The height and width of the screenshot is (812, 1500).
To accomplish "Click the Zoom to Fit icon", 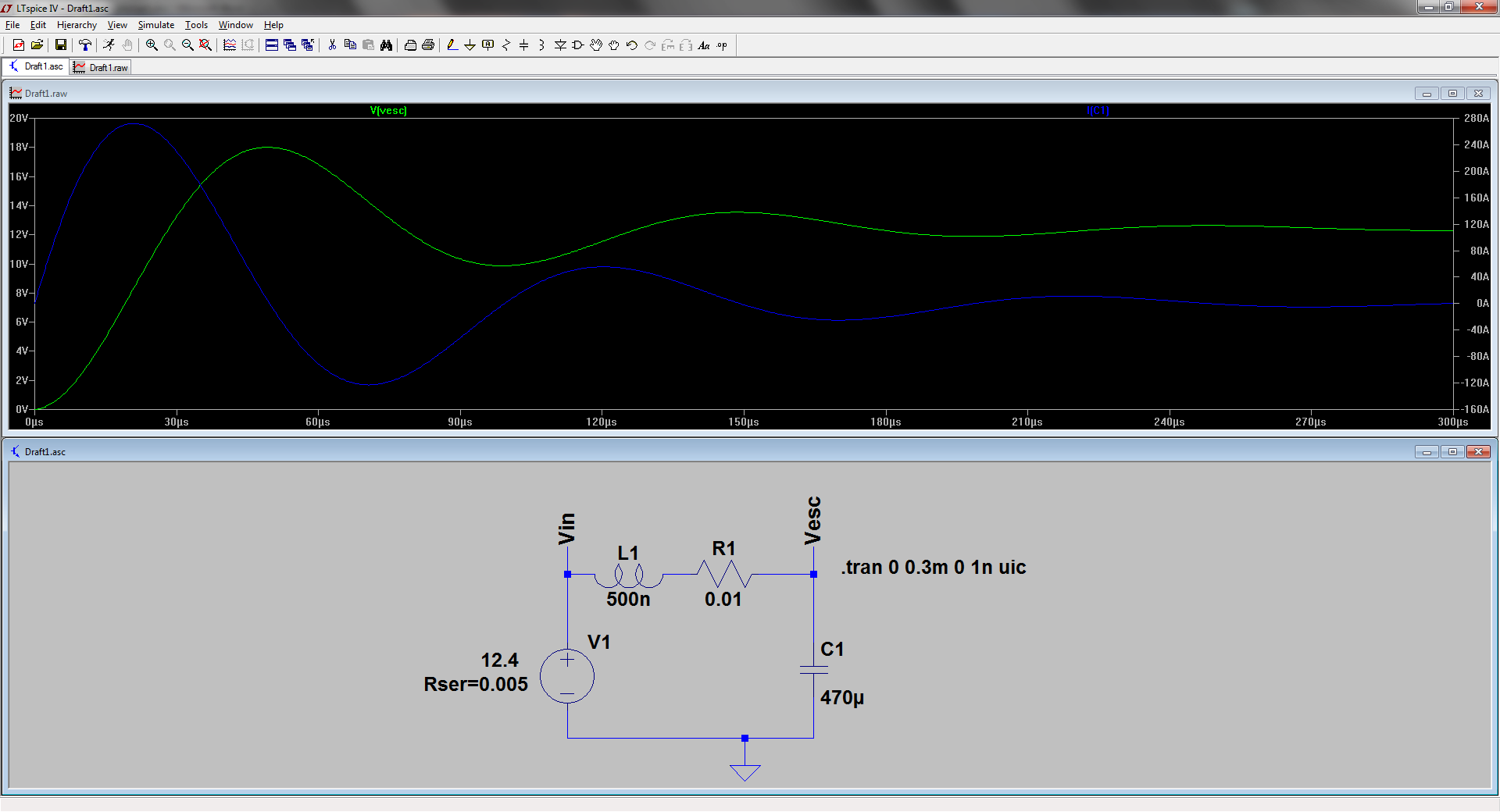I will 205,45.
